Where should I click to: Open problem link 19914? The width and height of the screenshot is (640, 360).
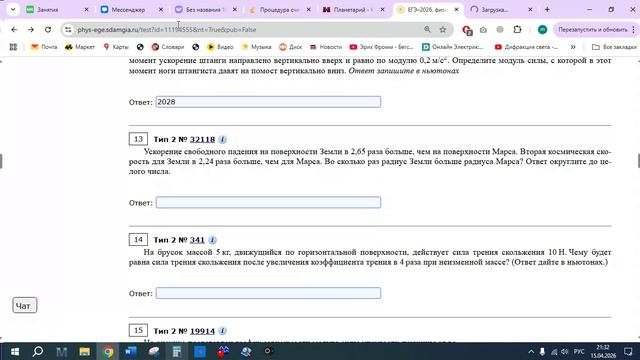coord(202,331)
